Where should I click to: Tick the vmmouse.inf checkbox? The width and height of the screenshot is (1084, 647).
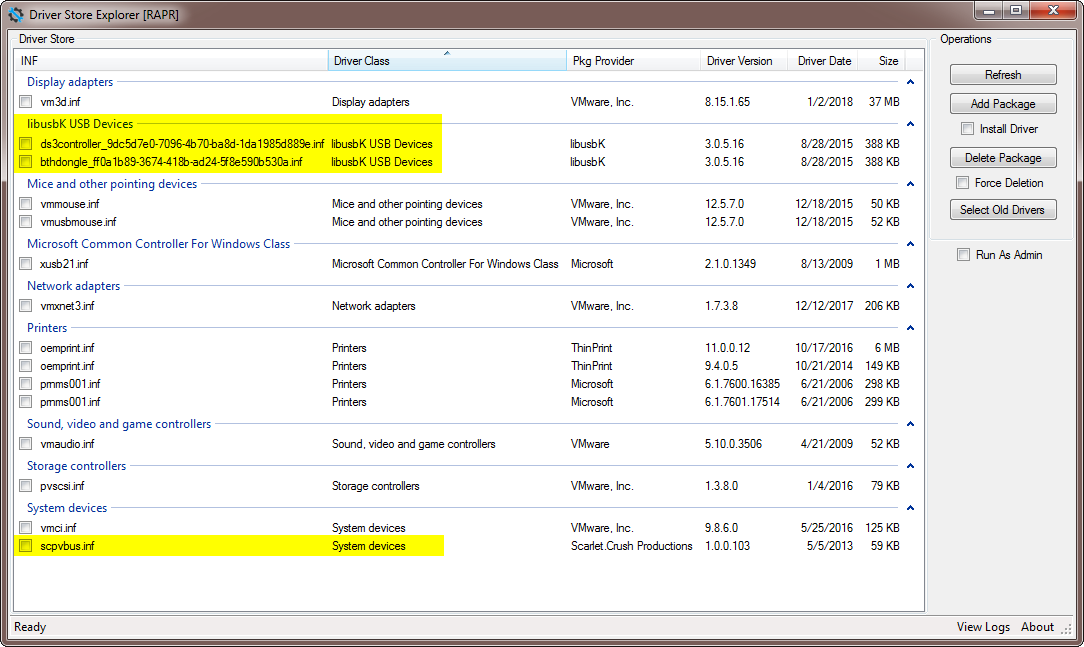coord(26,204)
